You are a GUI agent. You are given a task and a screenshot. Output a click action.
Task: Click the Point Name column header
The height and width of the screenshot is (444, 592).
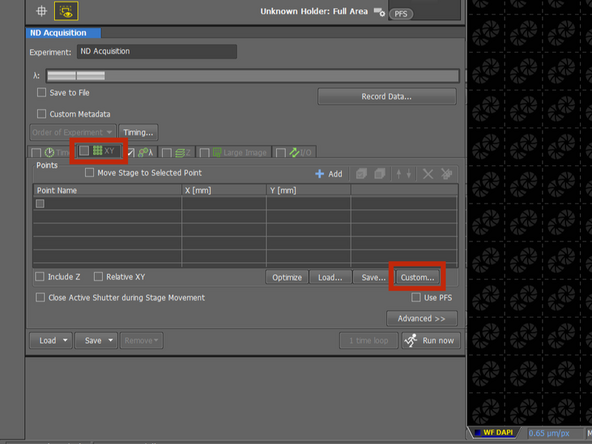tap(107, 190)
